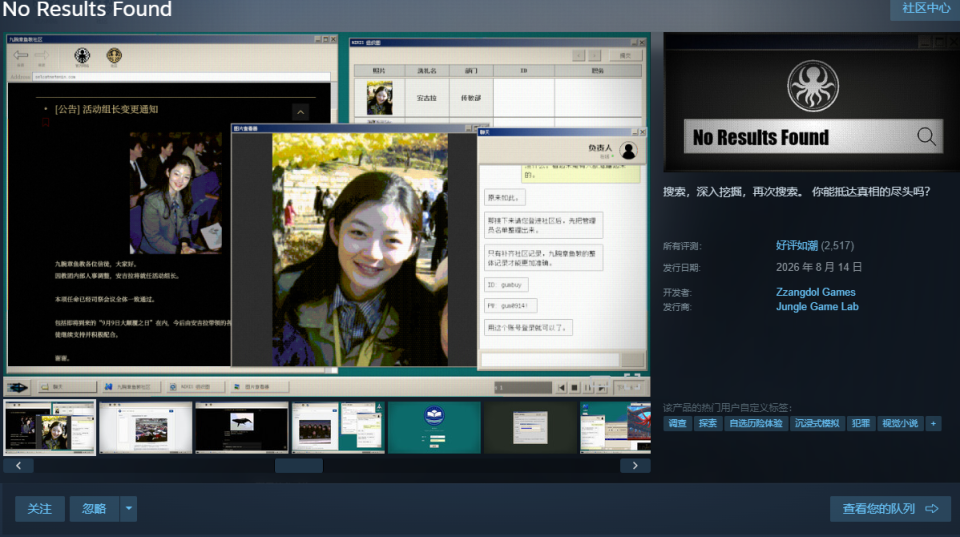The height and width of the screenshot is (537, 960).
Task: Click the in-game taskbar start fish icon
Action: pyautogui.click(x=17, y=387)
